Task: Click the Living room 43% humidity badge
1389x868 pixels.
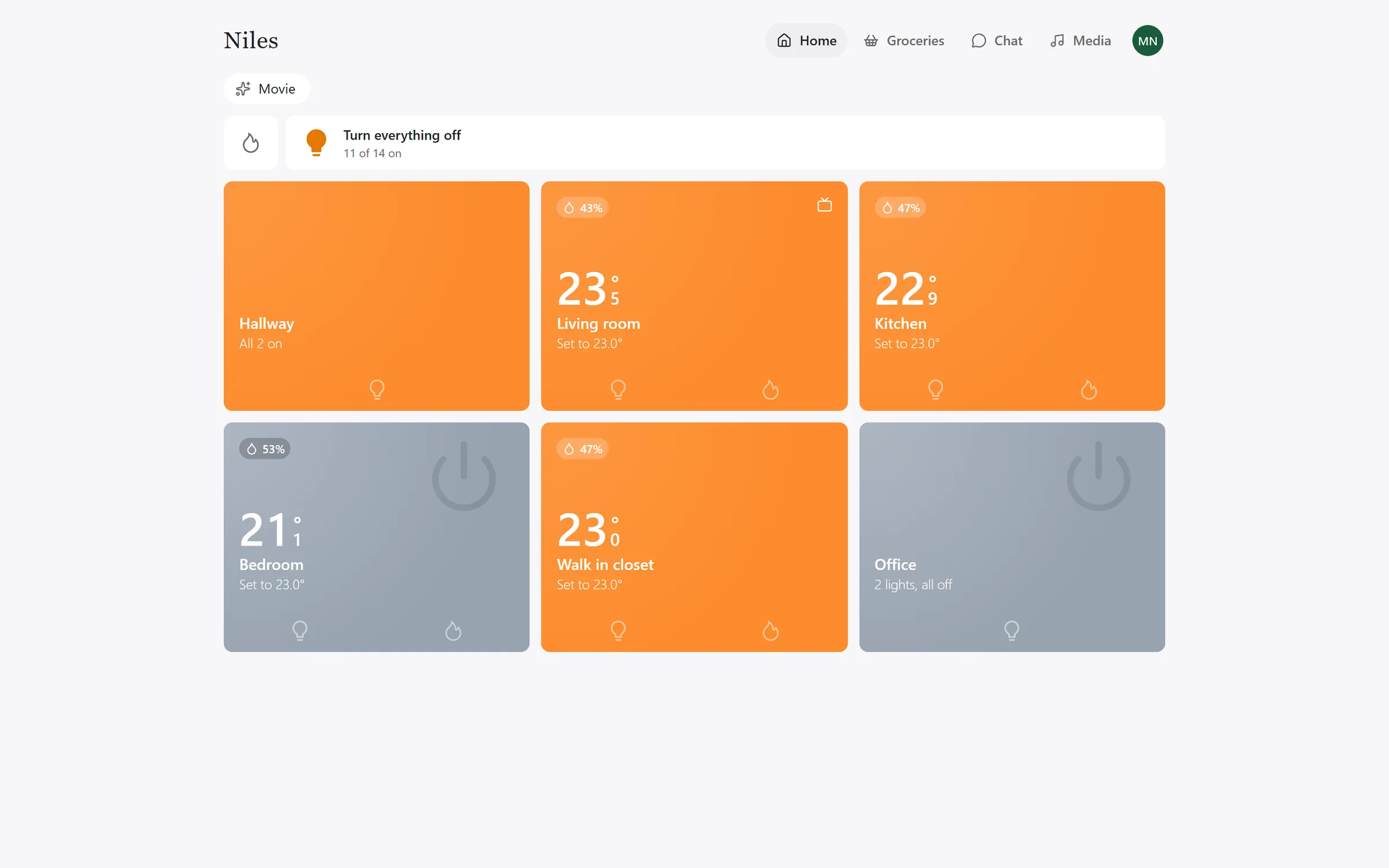Action: [583, 208]
